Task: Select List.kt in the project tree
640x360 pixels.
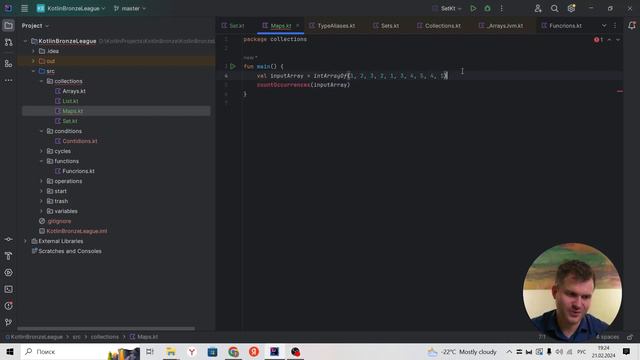Action: click(x=70, y=101)
